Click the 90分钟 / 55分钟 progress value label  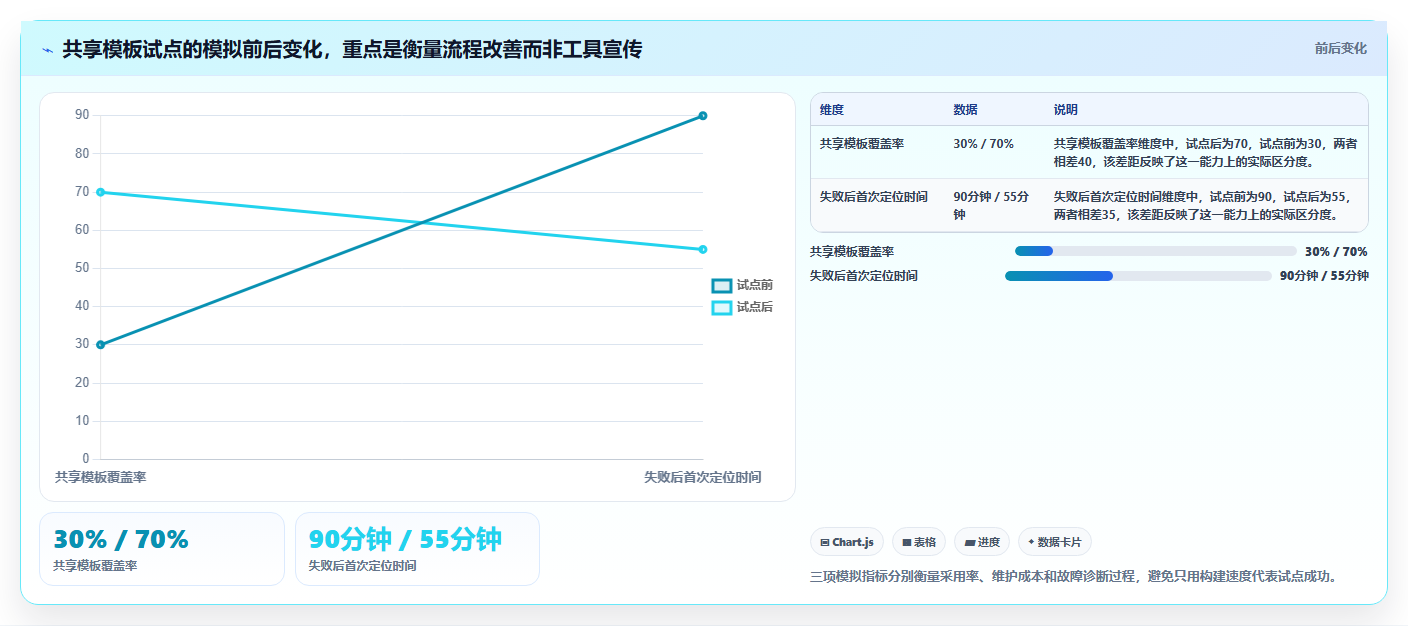[x=1324, y=276]
